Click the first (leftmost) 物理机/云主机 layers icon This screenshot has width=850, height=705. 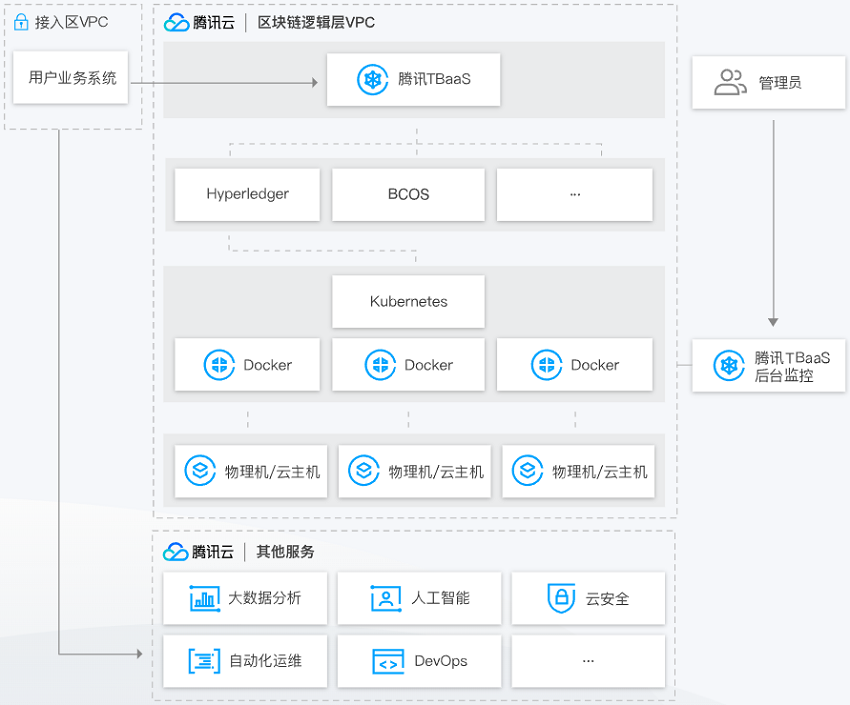click(x=200, y=470)
